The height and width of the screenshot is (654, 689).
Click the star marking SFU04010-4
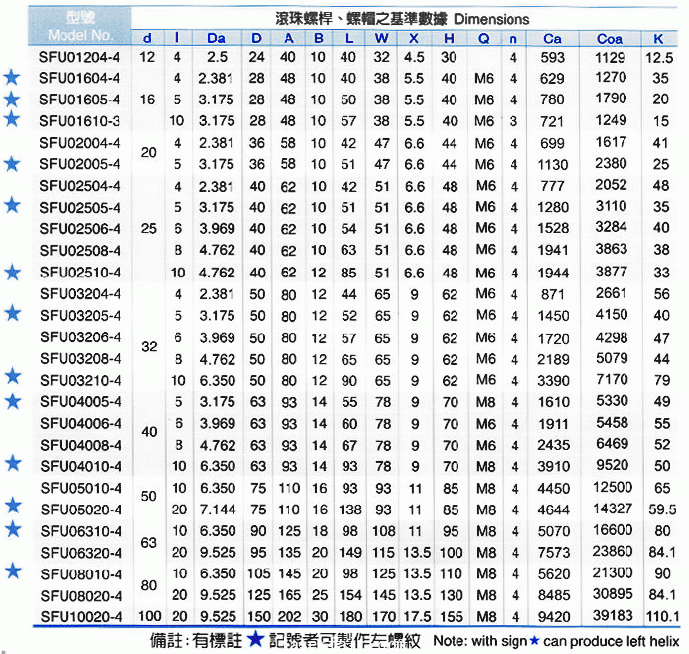click(x=12, y=464)
